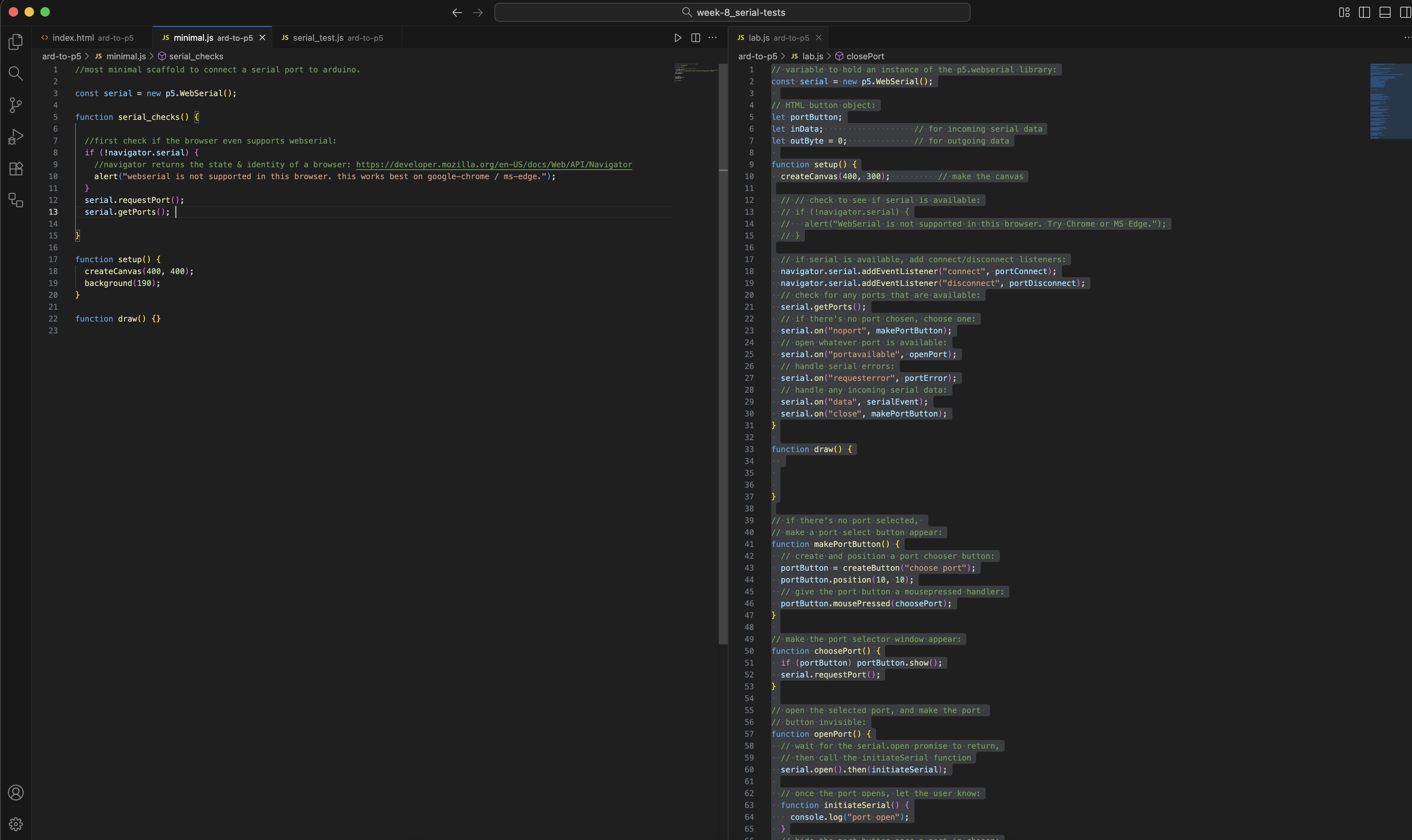Toggle the secondary side bar visibility
This screenshot has width=1412, height=840.
coord(1404,12)
